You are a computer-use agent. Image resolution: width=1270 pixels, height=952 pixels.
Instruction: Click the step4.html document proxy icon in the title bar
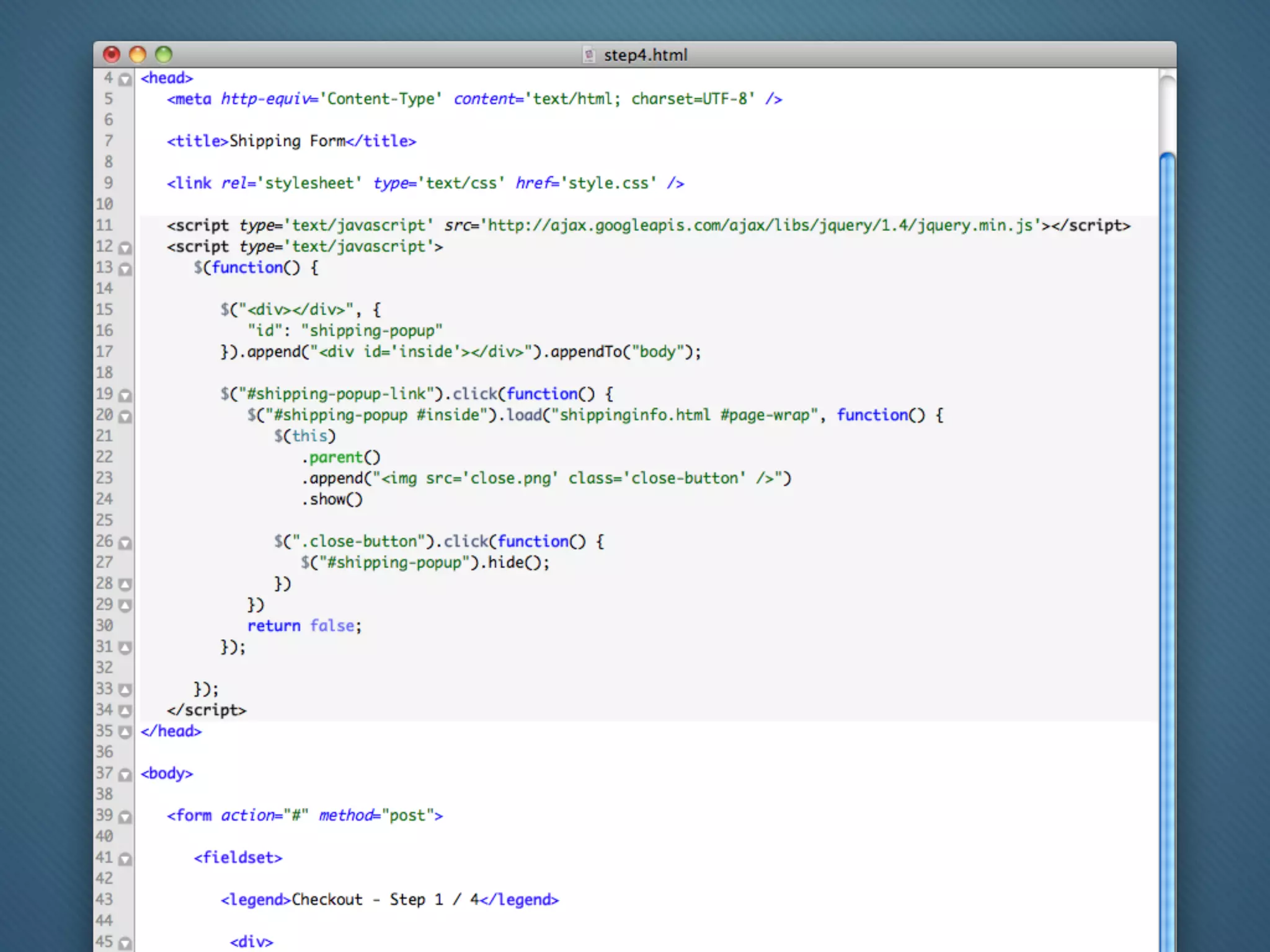click(x=589, y=55)
